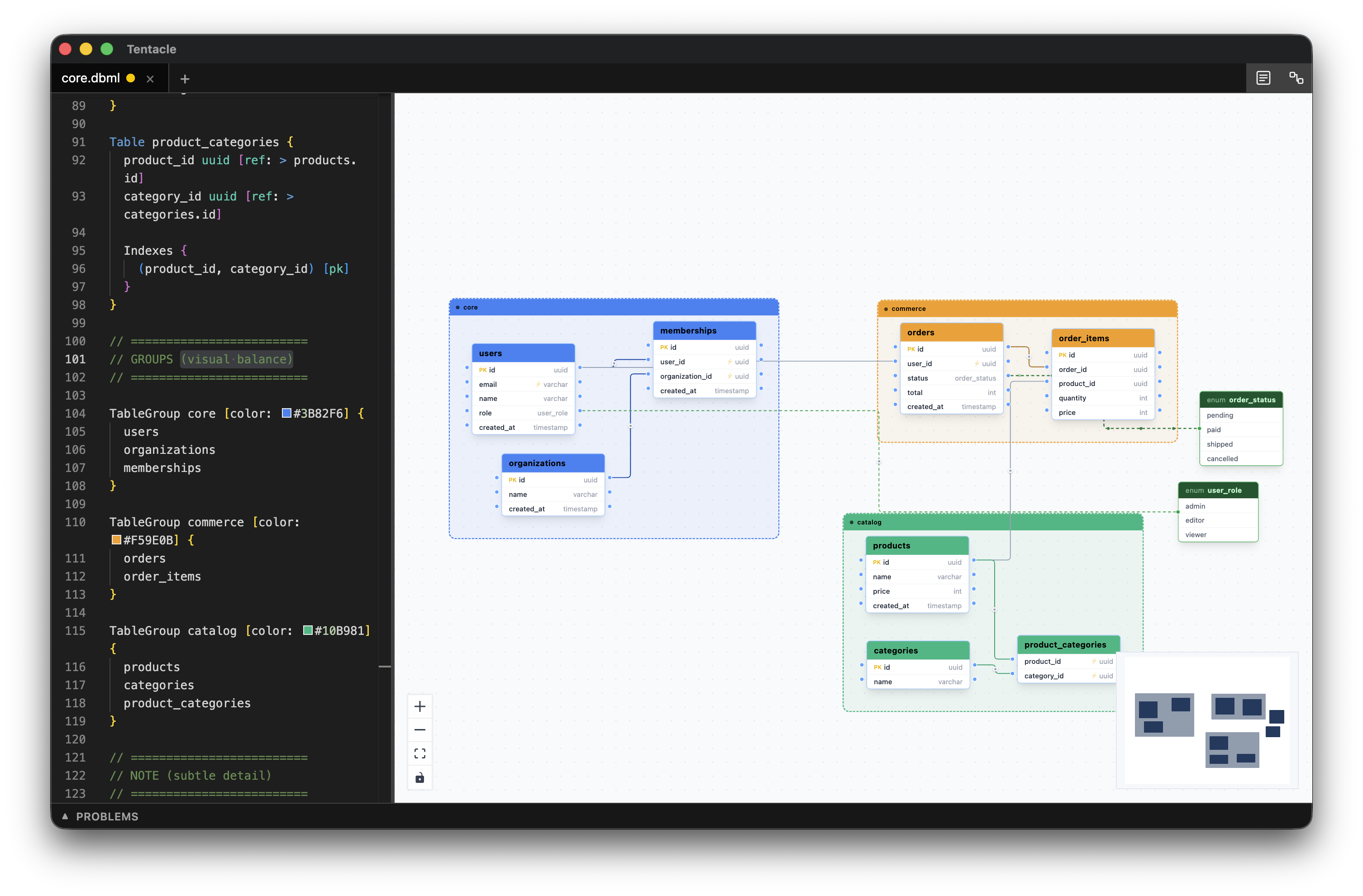Open a new tab with plus
This screenshot has width=1363, height=896.
[x=185, y=79]
